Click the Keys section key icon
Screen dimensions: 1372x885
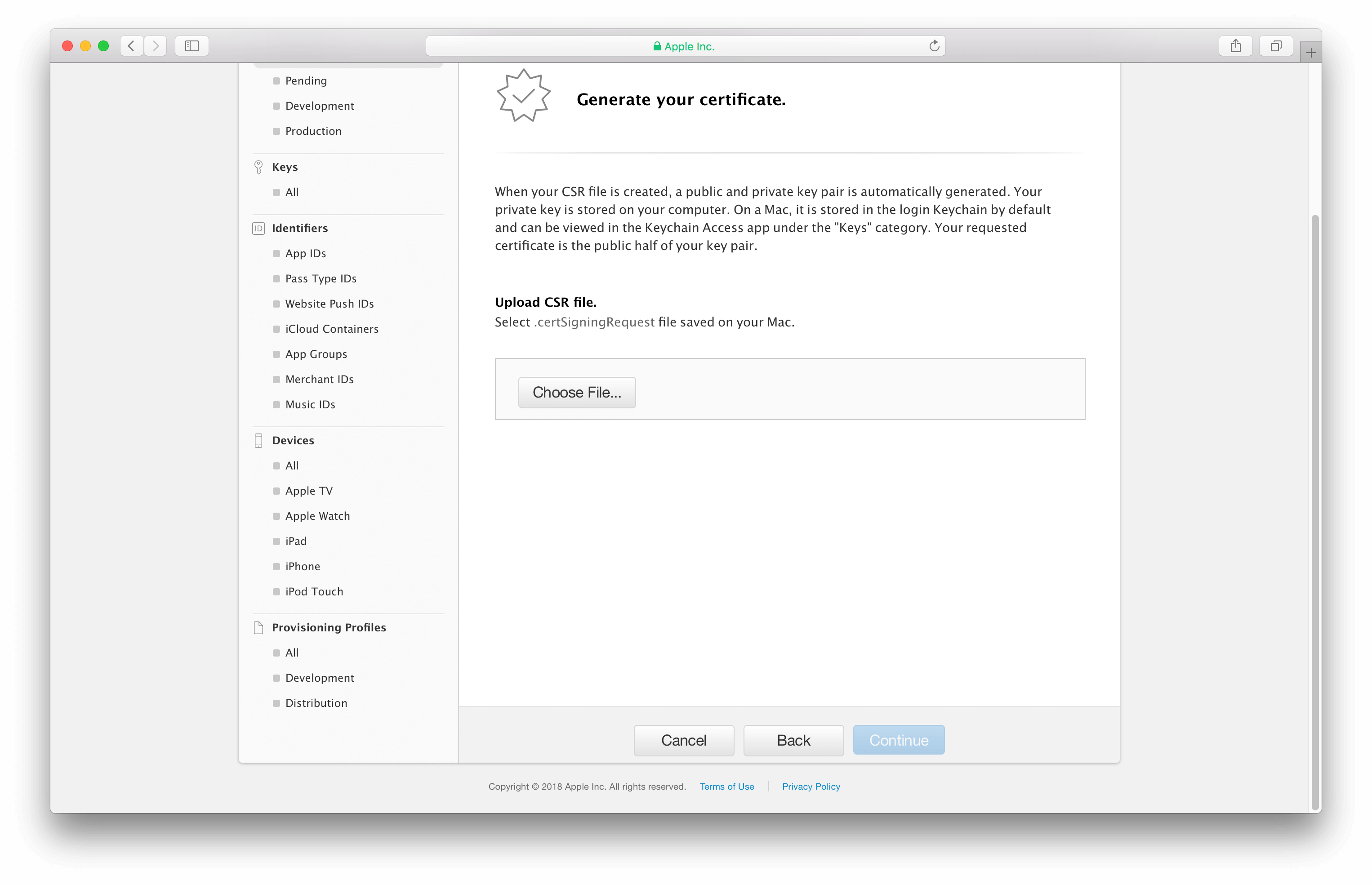[258, 167]
